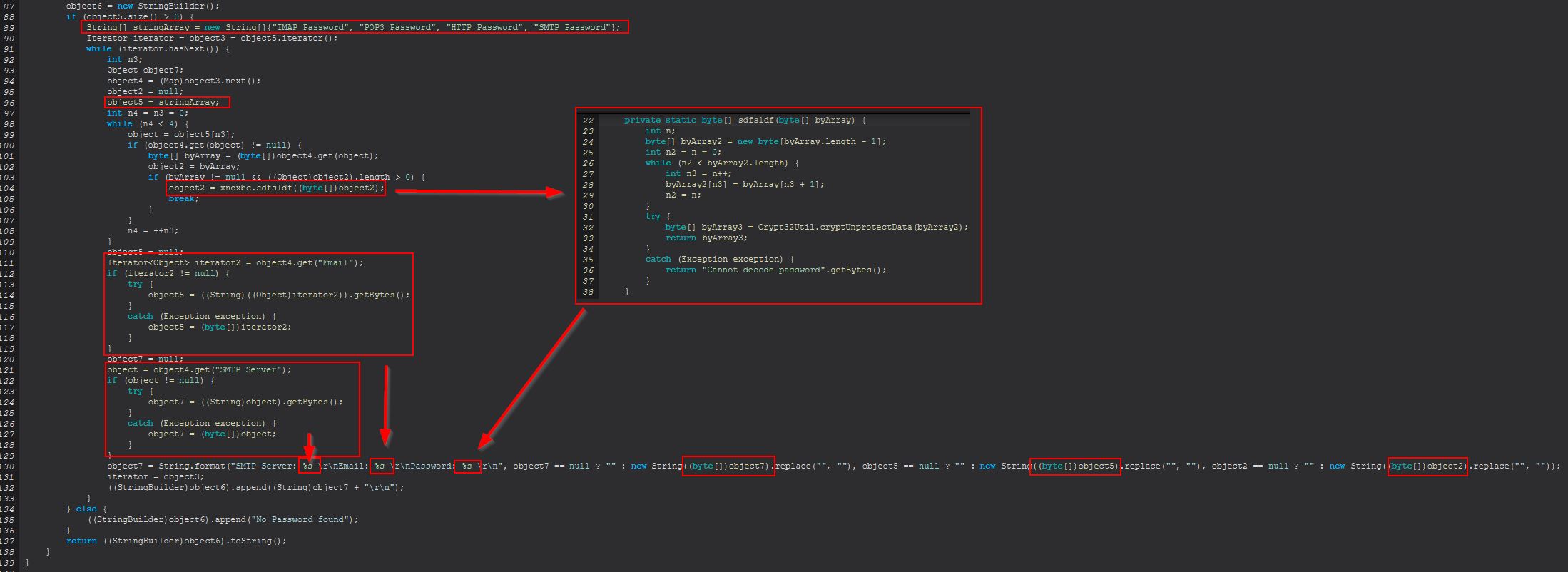Image resolution: width=1568 pixels, height=572 pixels.
Task: Click the 'if (object != null) {' line
Action: tap(161, 380)
